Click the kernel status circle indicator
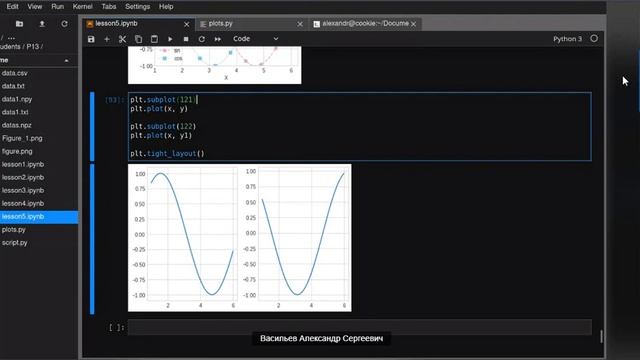This screenshot has height=360, width=640. (x=594, y=38)
